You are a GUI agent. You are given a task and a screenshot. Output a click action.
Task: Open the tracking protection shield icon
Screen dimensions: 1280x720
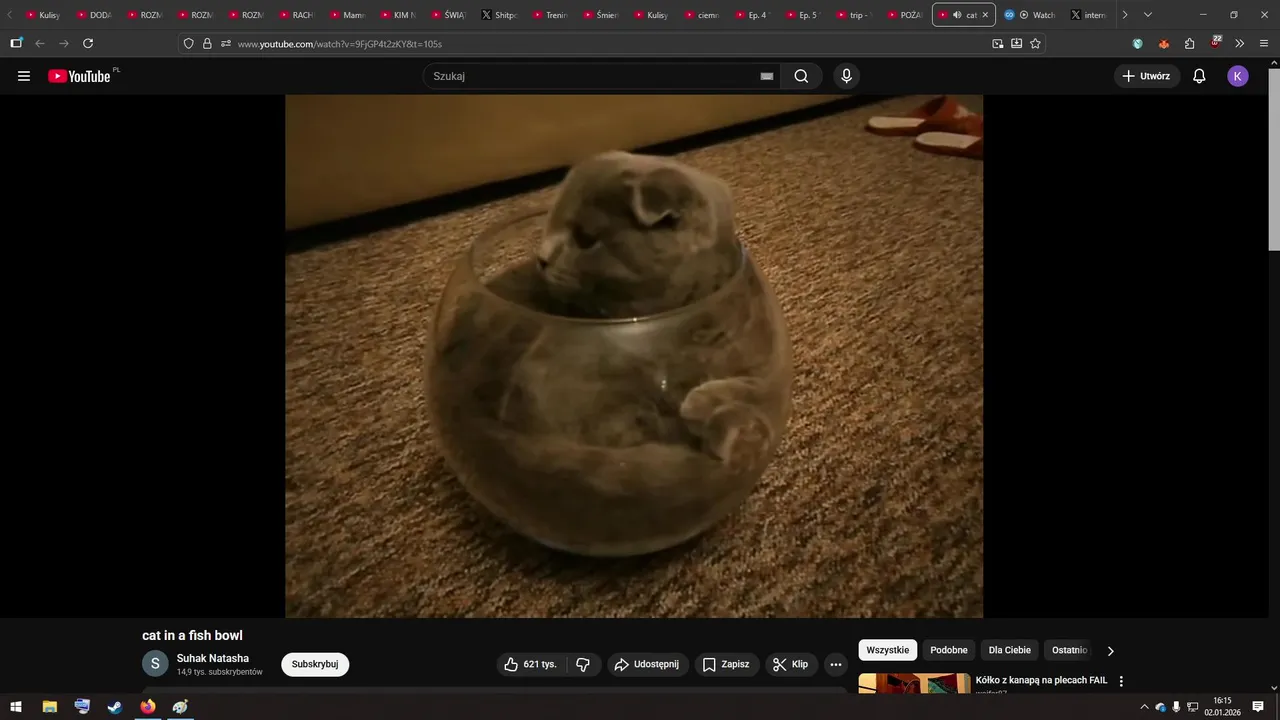coord(188,44)
